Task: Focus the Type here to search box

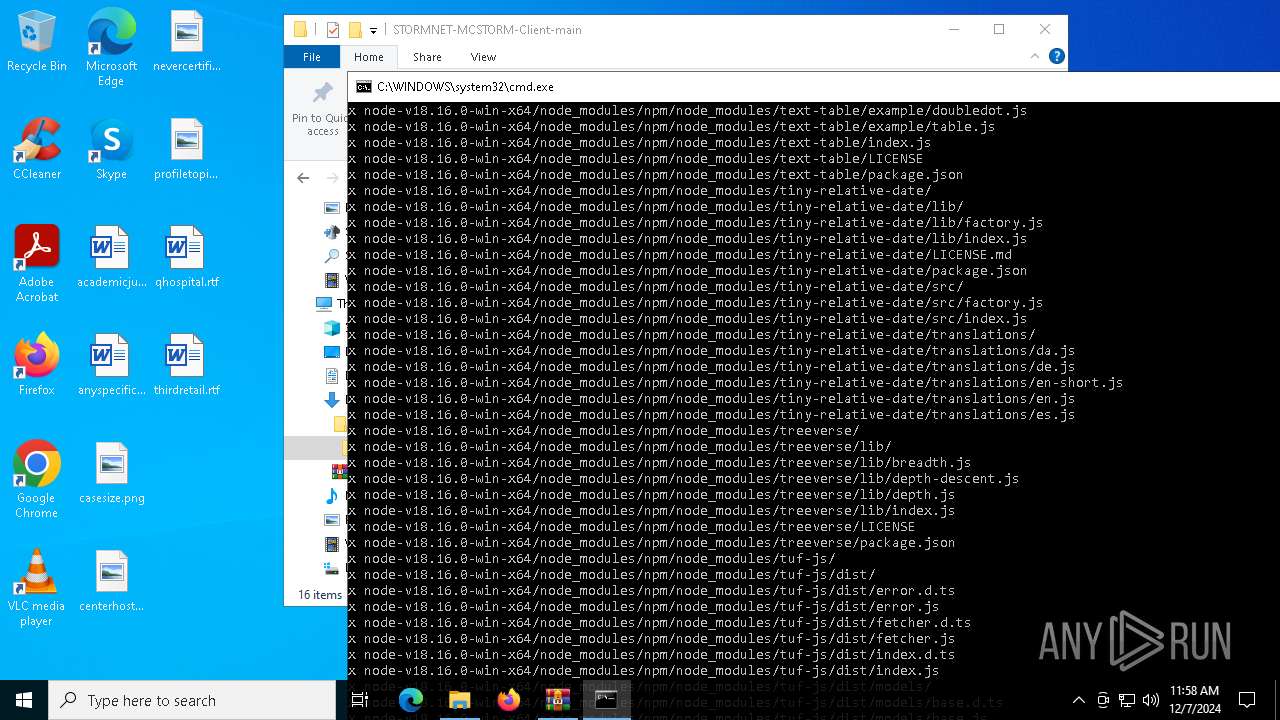Action: [x=191, y=700]
